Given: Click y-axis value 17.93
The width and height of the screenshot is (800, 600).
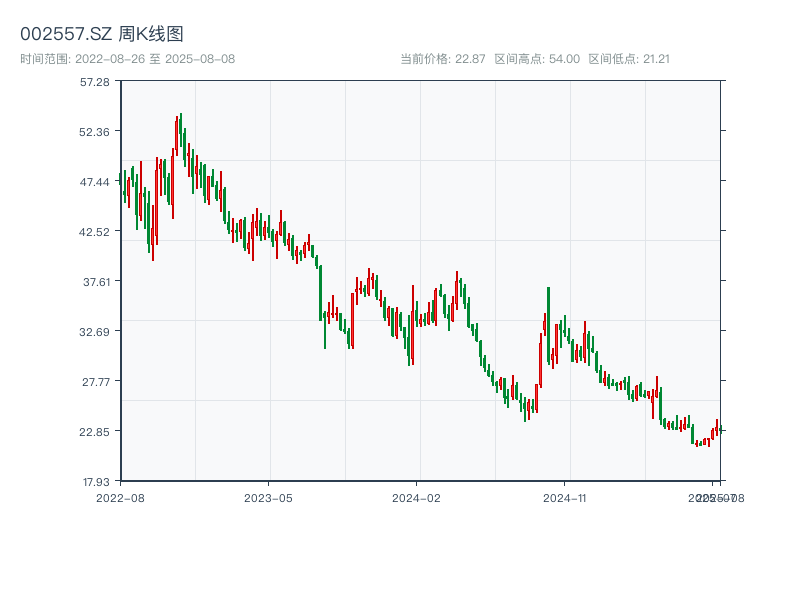Looking at the screenshot, I should pos(96,482).
